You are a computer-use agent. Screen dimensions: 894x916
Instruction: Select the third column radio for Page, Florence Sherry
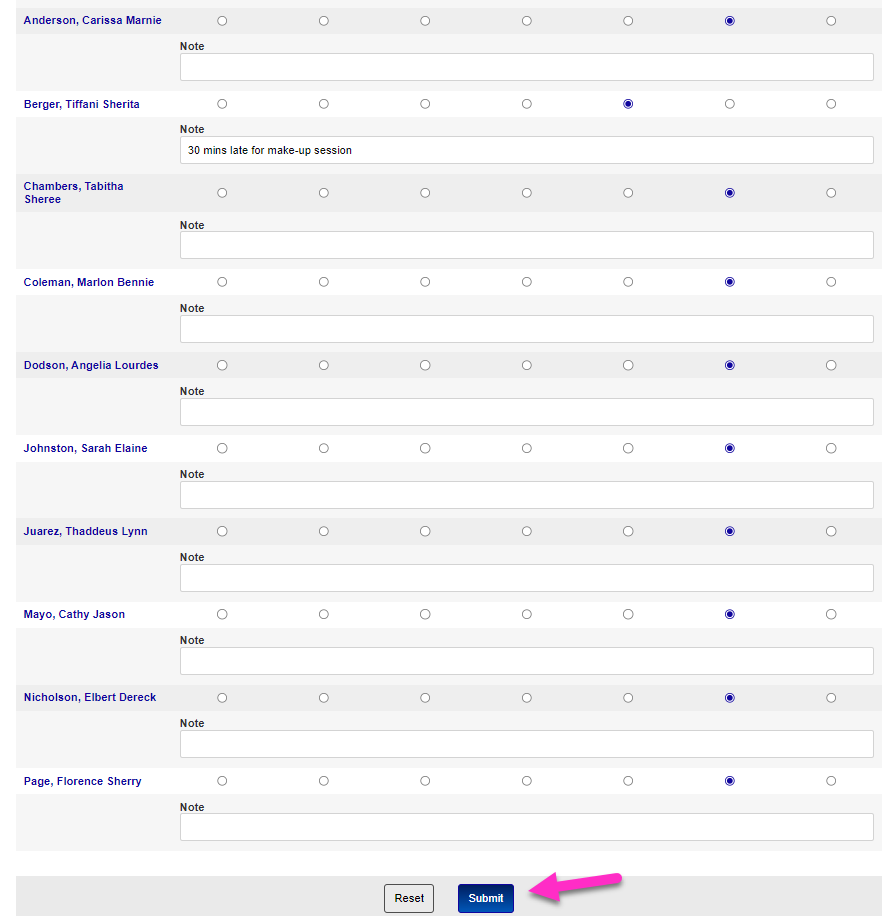coord(425,781)
